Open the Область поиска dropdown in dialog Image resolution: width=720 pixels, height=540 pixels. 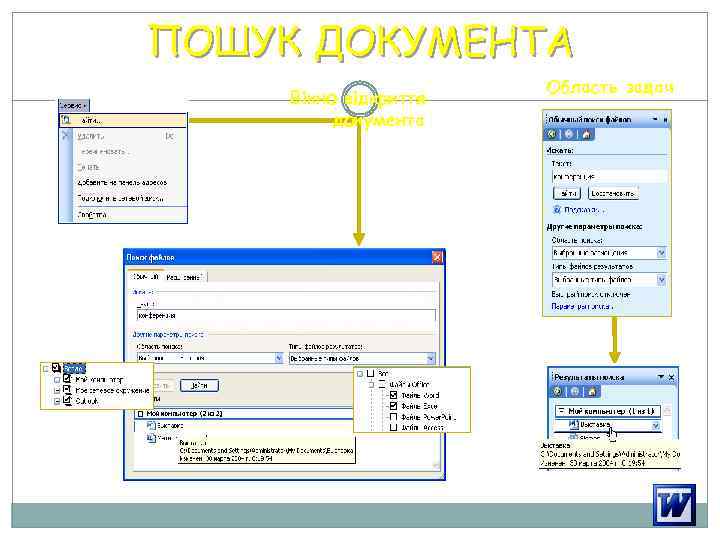(278, 358)
